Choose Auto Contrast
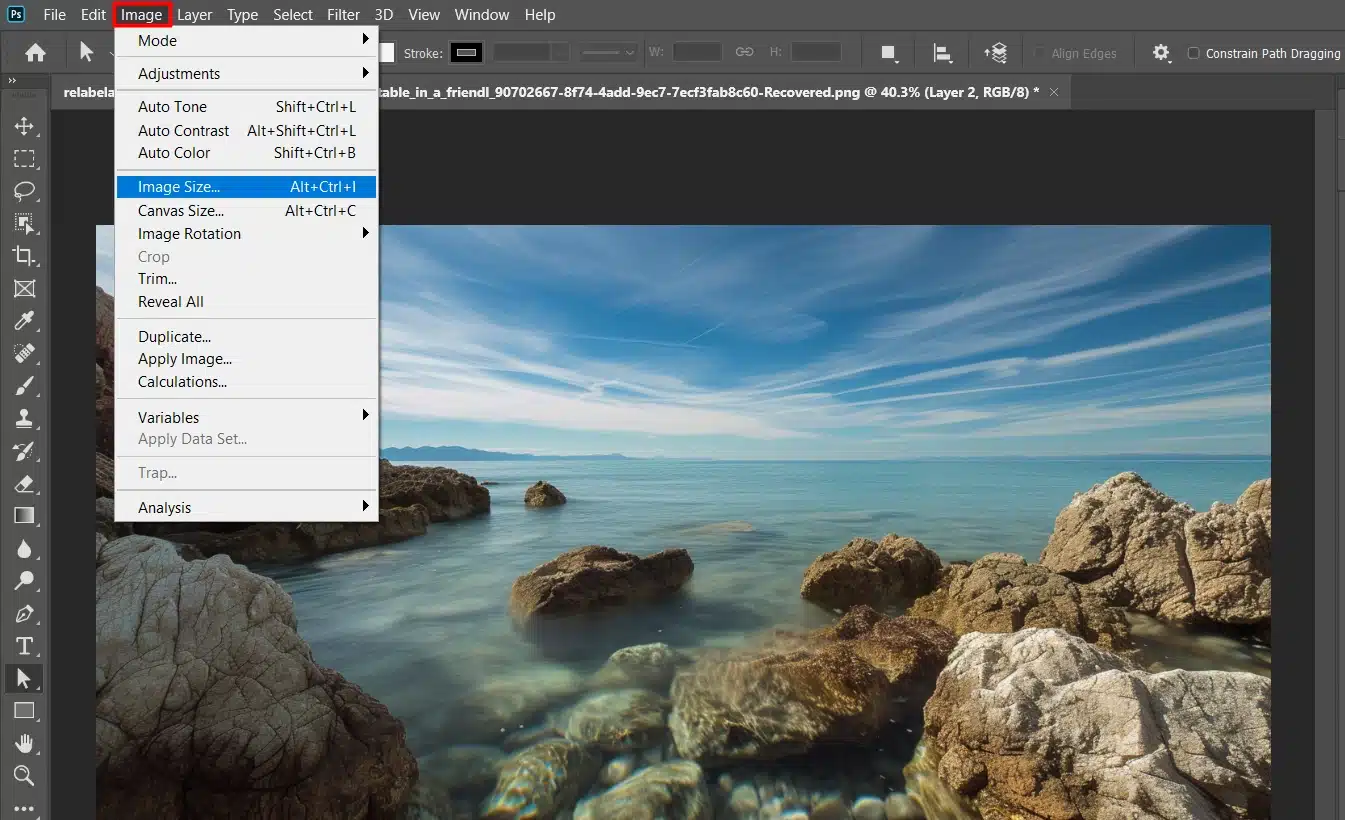The width and height of the screenshot is (1345, 820). click(x=246, y=130)
